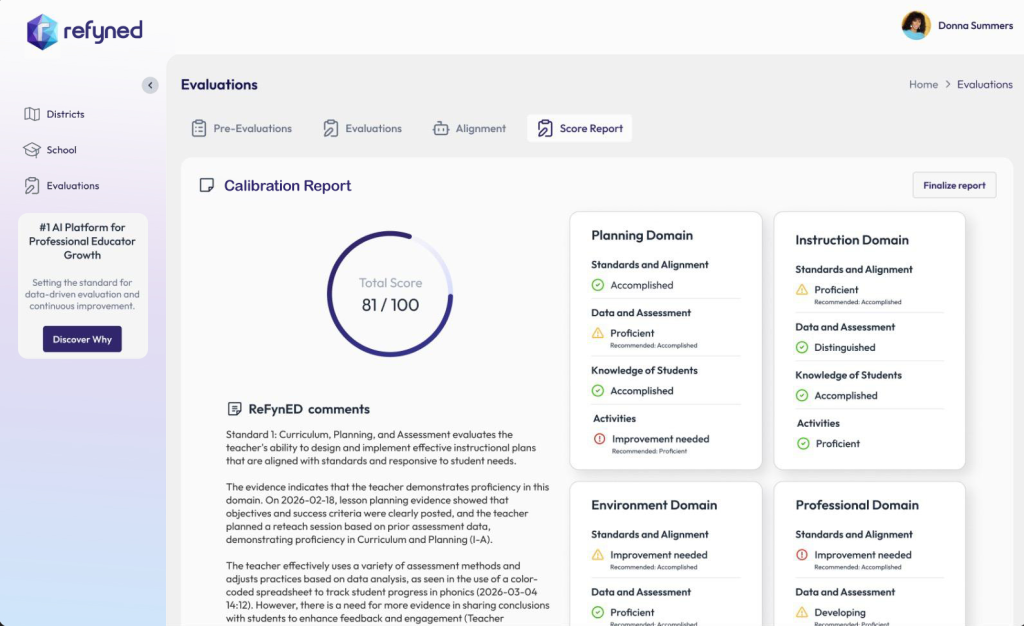The width and height of the screenshot is (1024, 626).
Task: Select the Distinguished rating in Instruction Domain
Action: coord(845,348)
